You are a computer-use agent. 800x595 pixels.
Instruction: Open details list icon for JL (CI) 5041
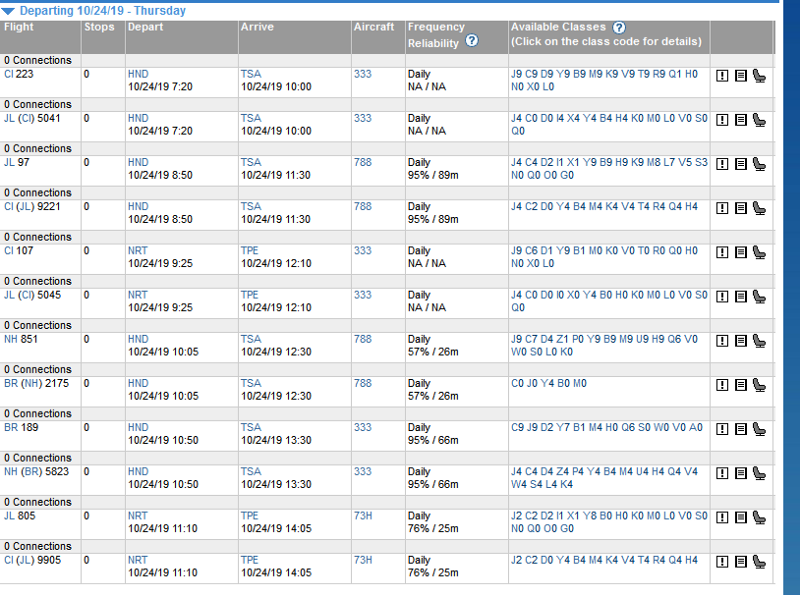tap(741, 120)
